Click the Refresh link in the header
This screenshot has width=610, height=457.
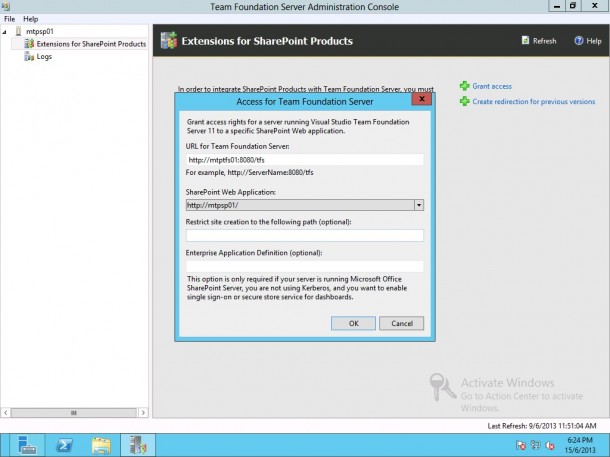pyautogui.click(x=544, y=41)
